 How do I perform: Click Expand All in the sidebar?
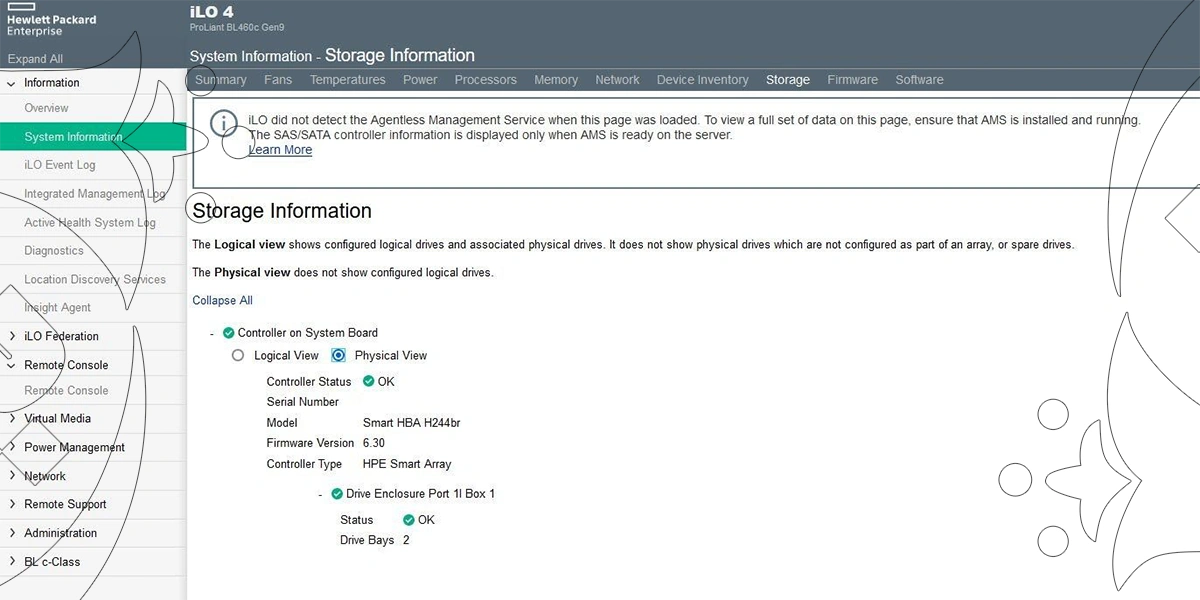35,59
